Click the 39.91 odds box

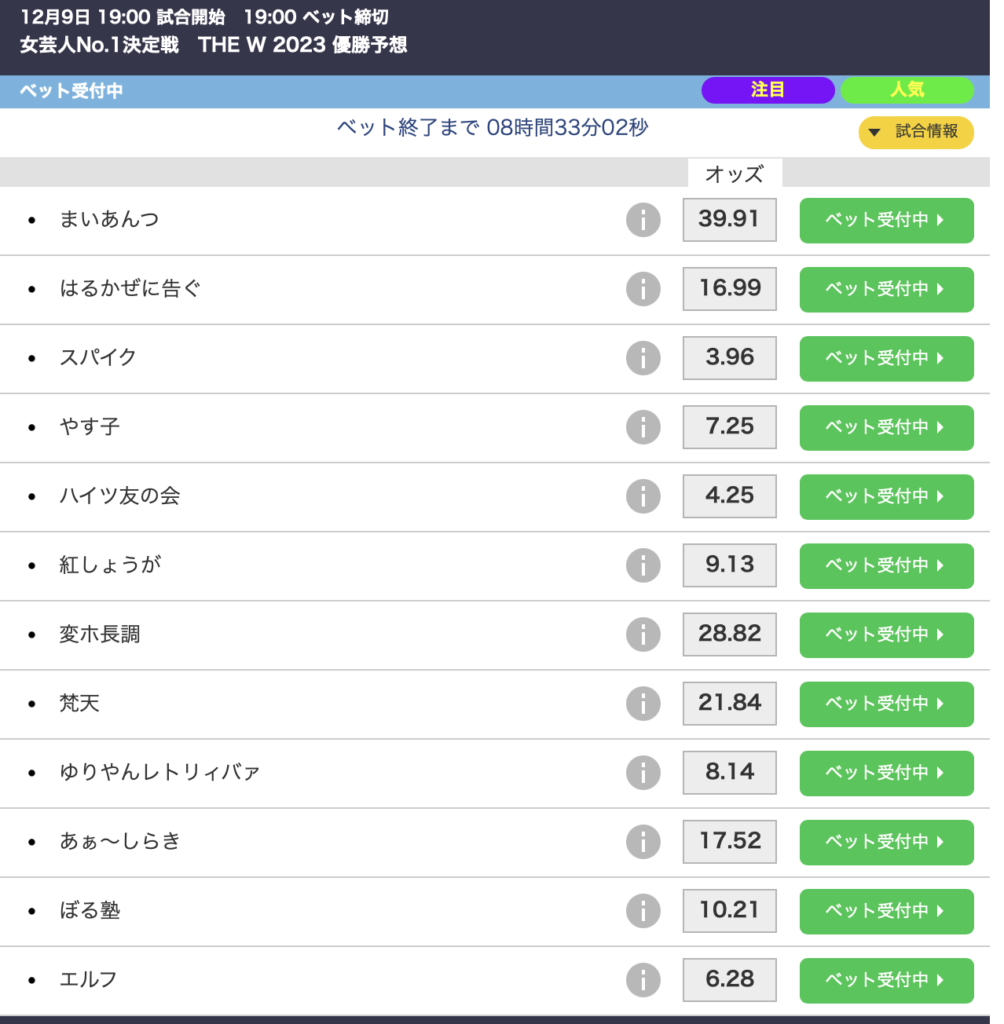point(729,220)
